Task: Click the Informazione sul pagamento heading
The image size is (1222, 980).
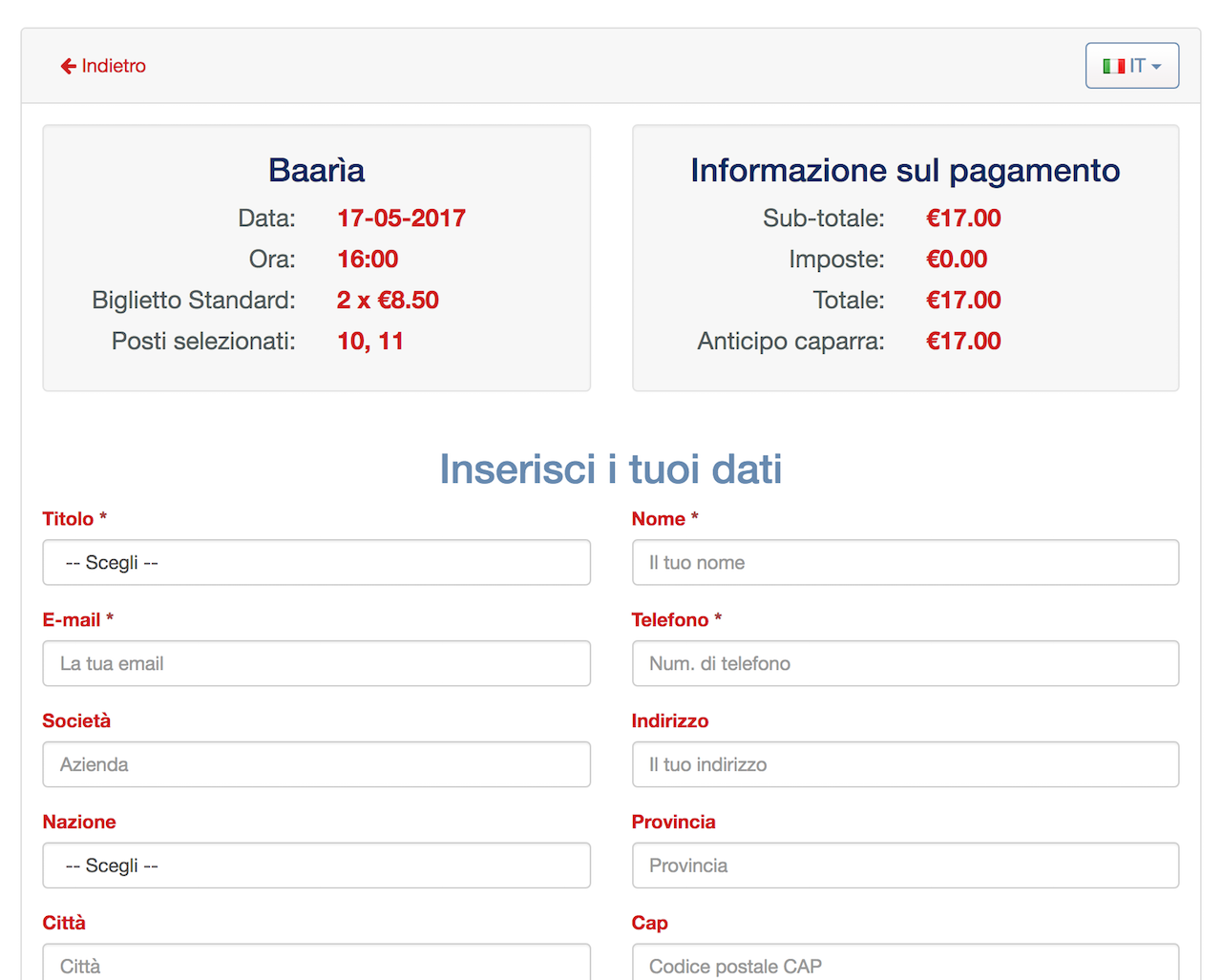Action: click(905, 170)
